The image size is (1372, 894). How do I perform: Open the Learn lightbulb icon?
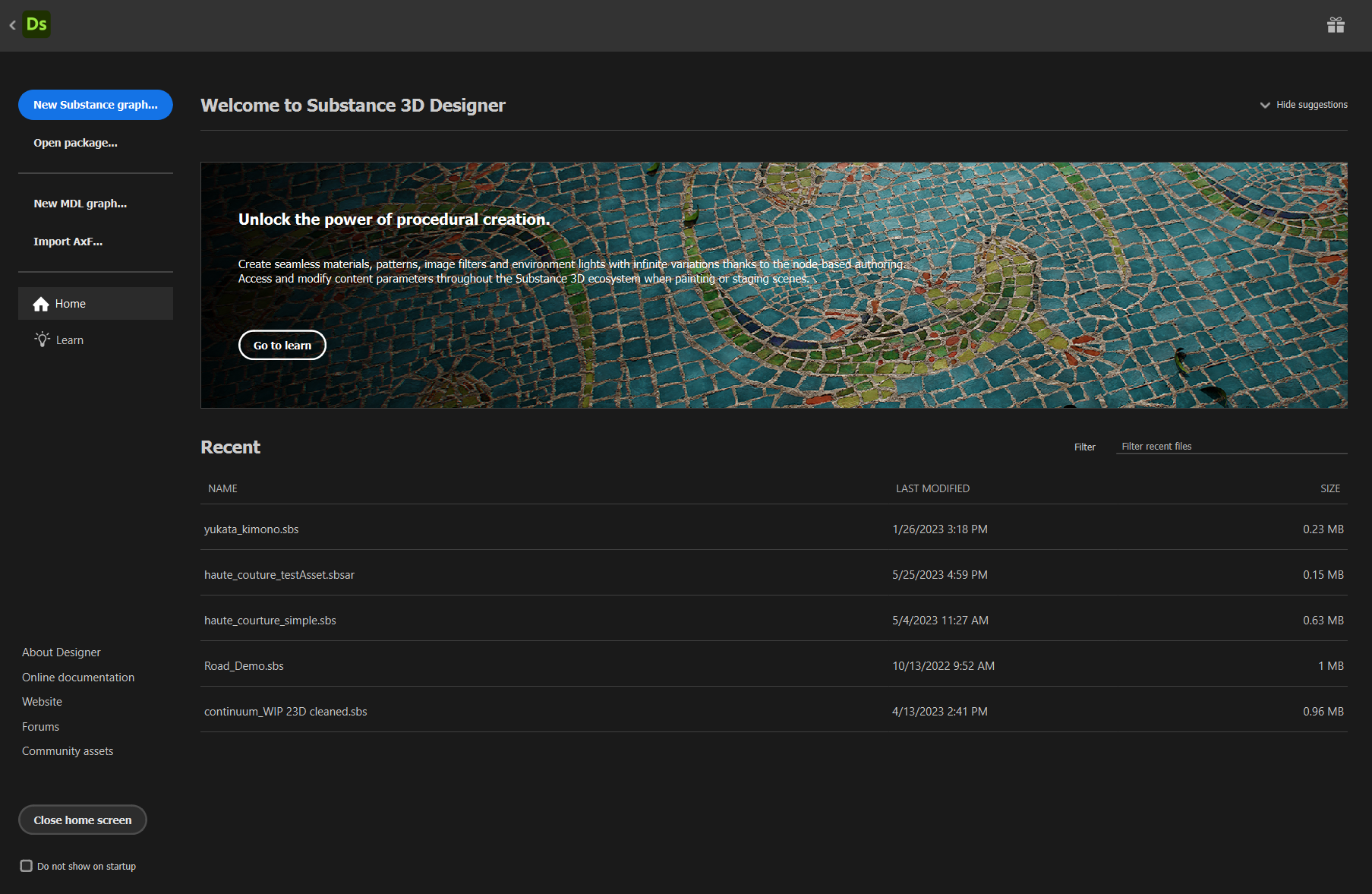(43, 340)
